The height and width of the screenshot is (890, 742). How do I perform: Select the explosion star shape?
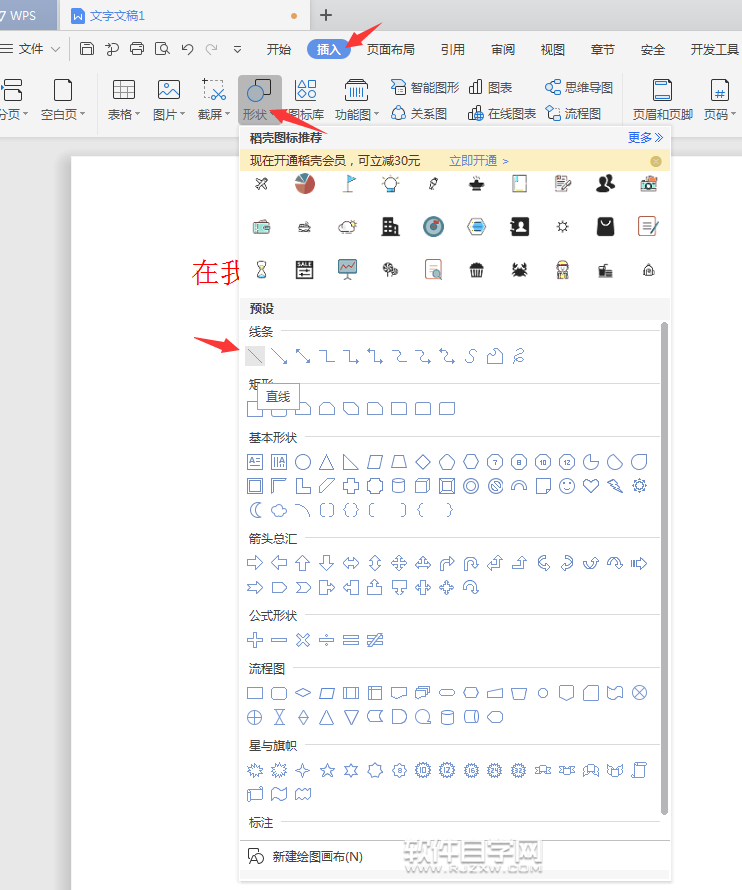(255, 770)
